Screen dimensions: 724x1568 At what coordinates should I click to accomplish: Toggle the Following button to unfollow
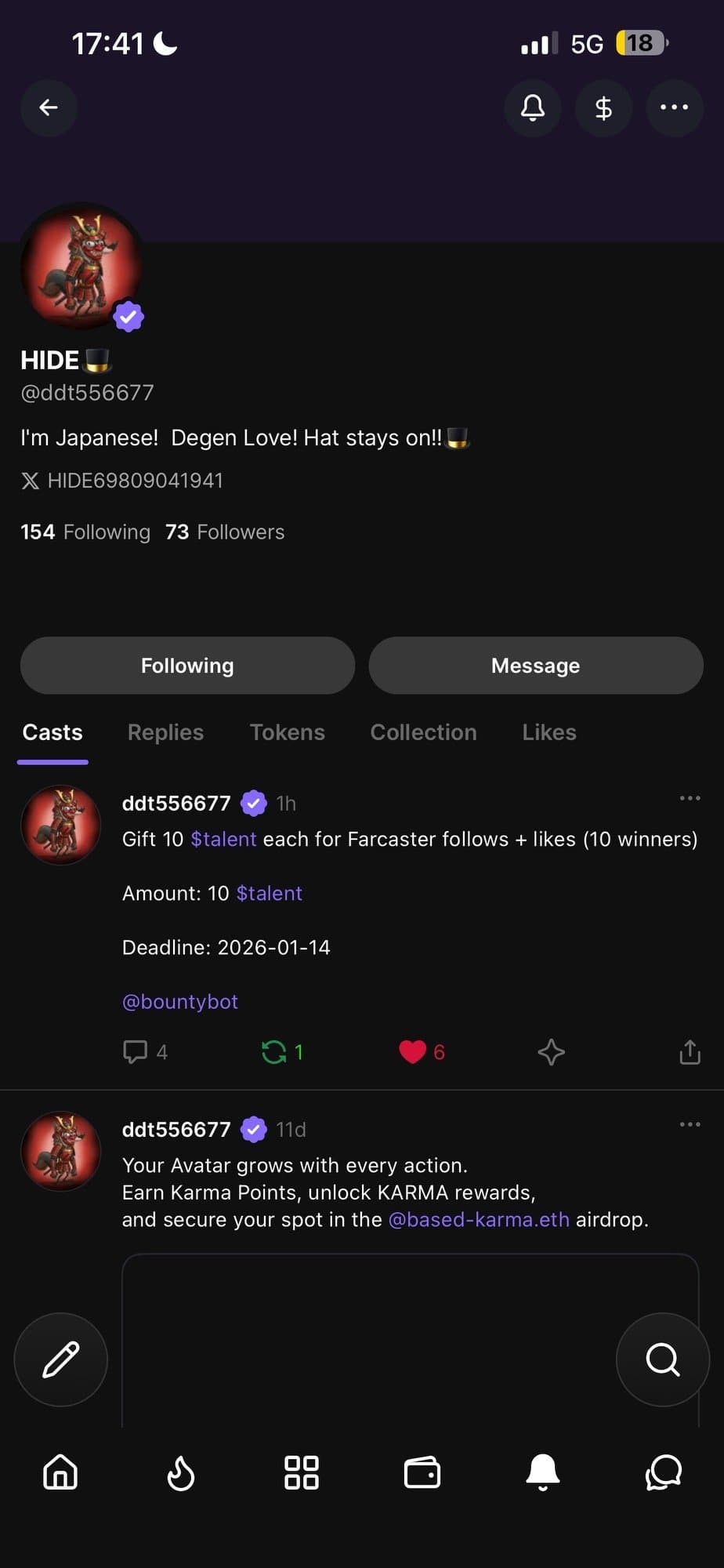187,666
